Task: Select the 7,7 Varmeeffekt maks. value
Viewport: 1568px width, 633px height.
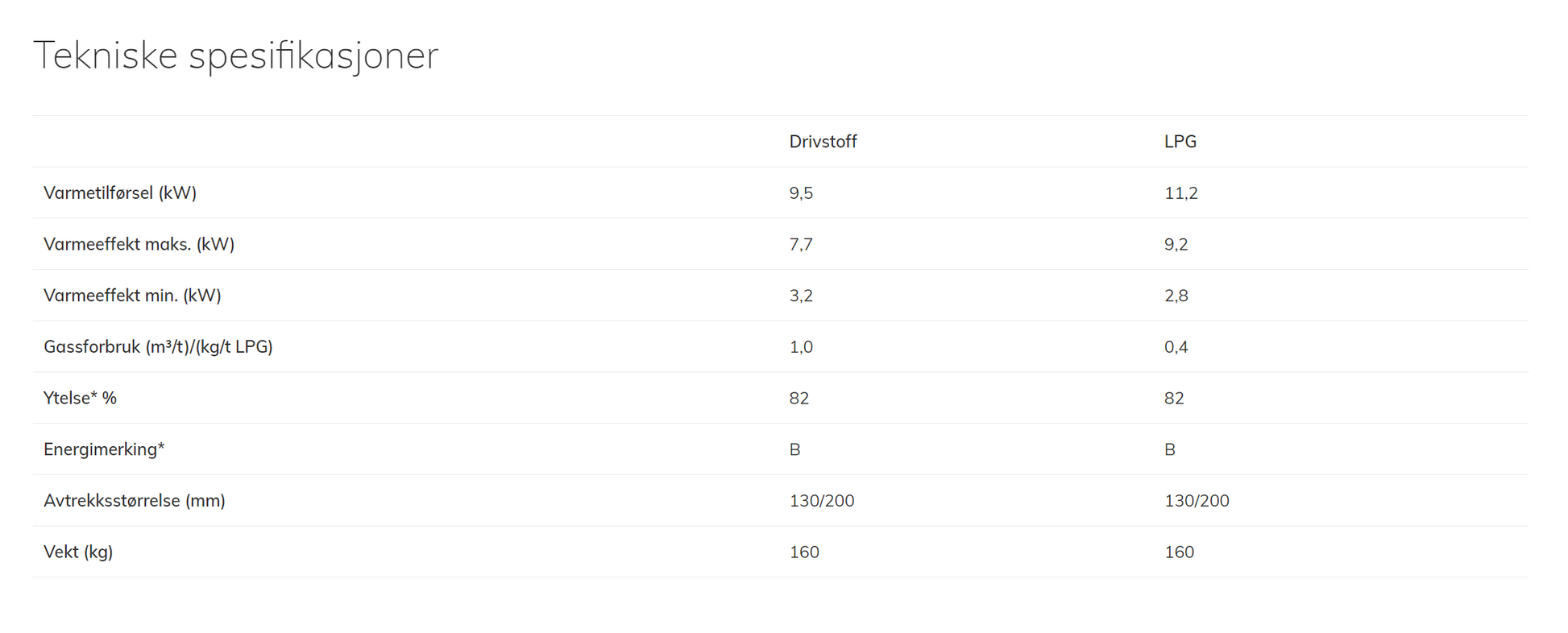Action: point(801,245)
